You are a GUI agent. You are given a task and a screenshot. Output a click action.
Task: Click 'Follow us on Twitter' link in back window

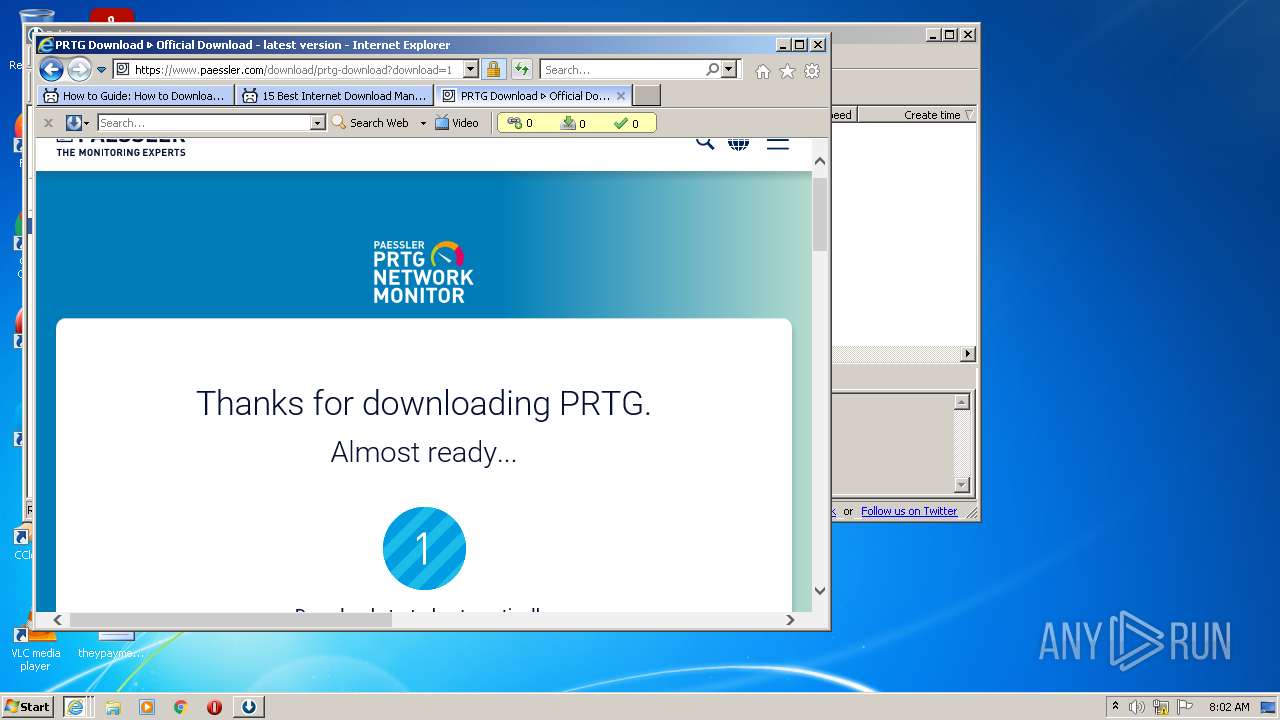coord(909,511)
